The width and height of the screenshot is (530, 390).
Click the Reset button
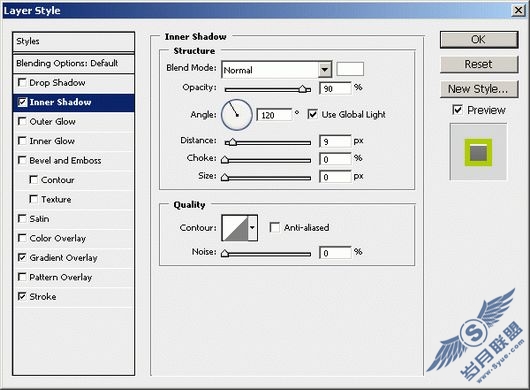pyautogui.click(x=479, y=64)
